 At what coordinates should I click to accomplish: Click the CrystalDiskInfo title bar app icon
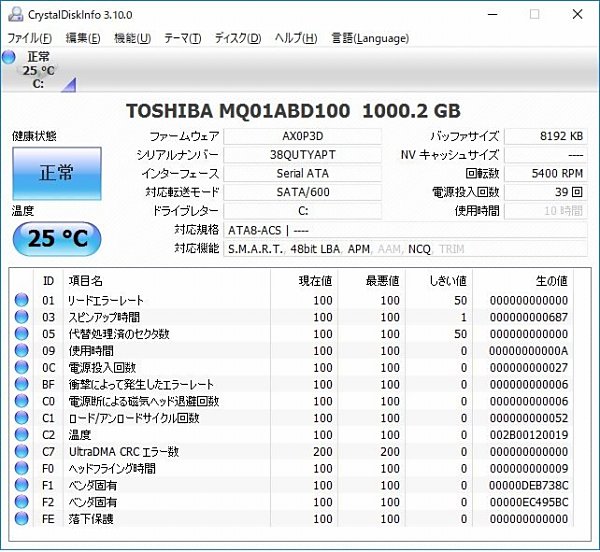(16, 15)
